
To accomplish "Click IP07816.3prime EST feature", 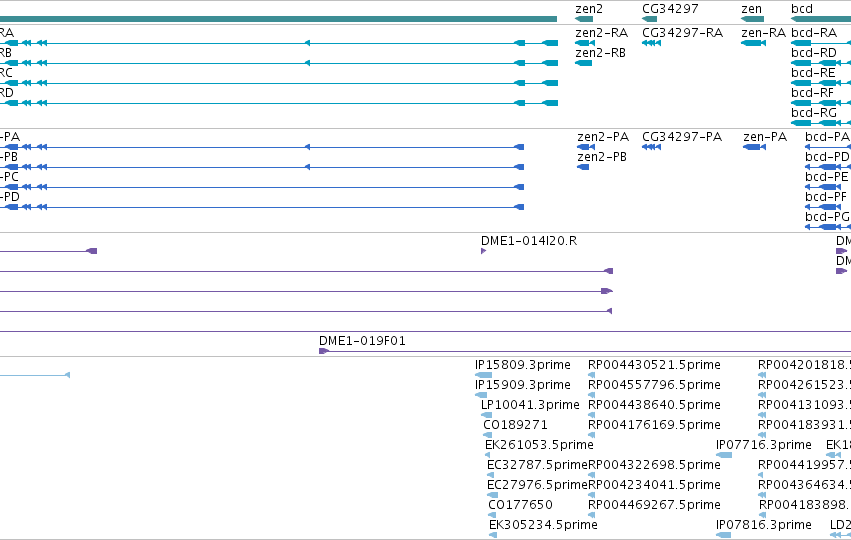I will [723, 536].
